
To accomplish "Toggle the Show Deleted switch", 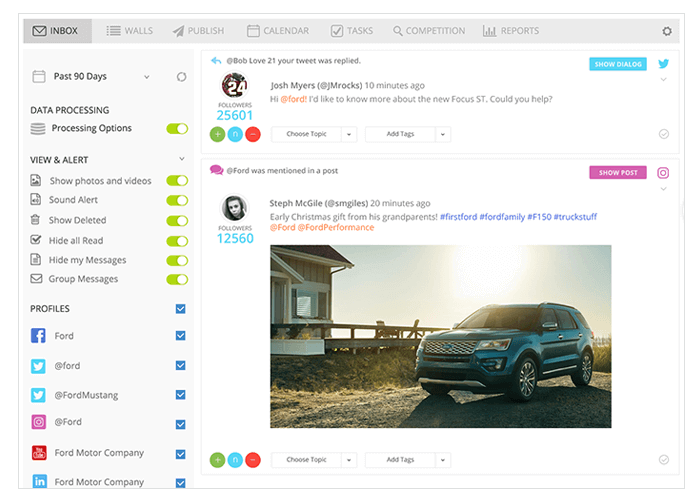I will click(177, 221).
